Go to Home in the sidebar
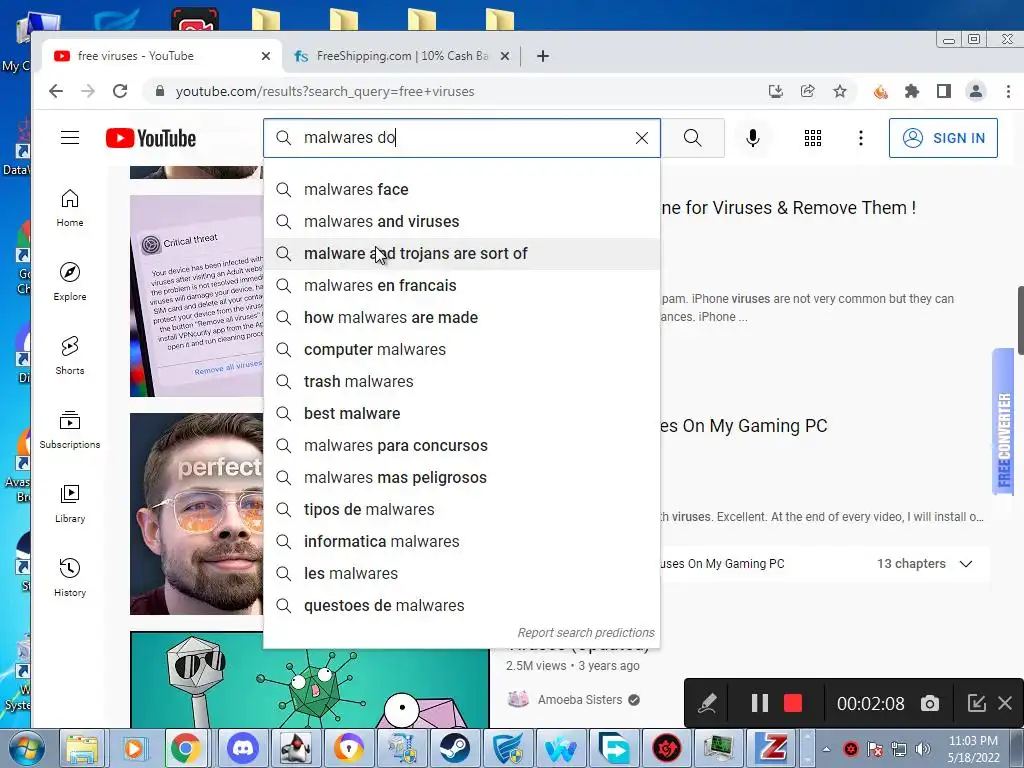The height and width of the screenshot is (768, 1024). (x=70, y=208)
